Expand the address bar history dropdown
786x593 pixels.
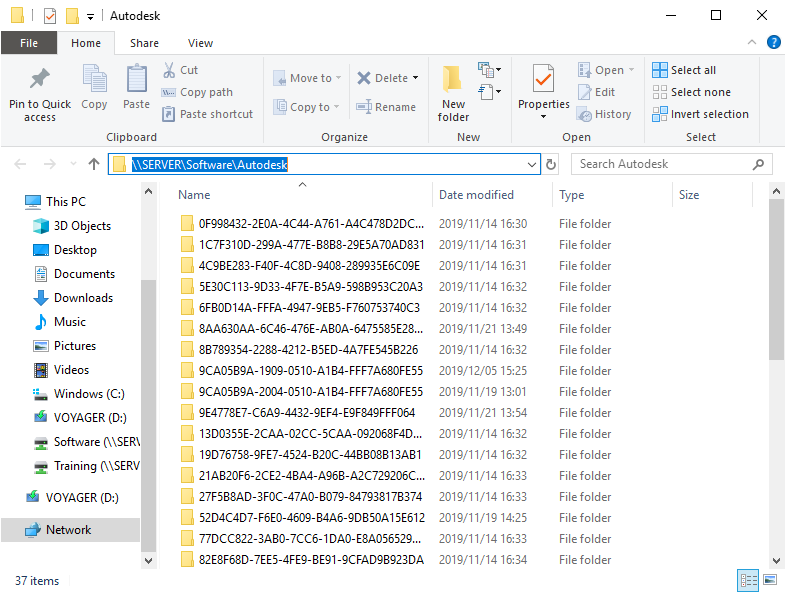(x=532, y=164)
